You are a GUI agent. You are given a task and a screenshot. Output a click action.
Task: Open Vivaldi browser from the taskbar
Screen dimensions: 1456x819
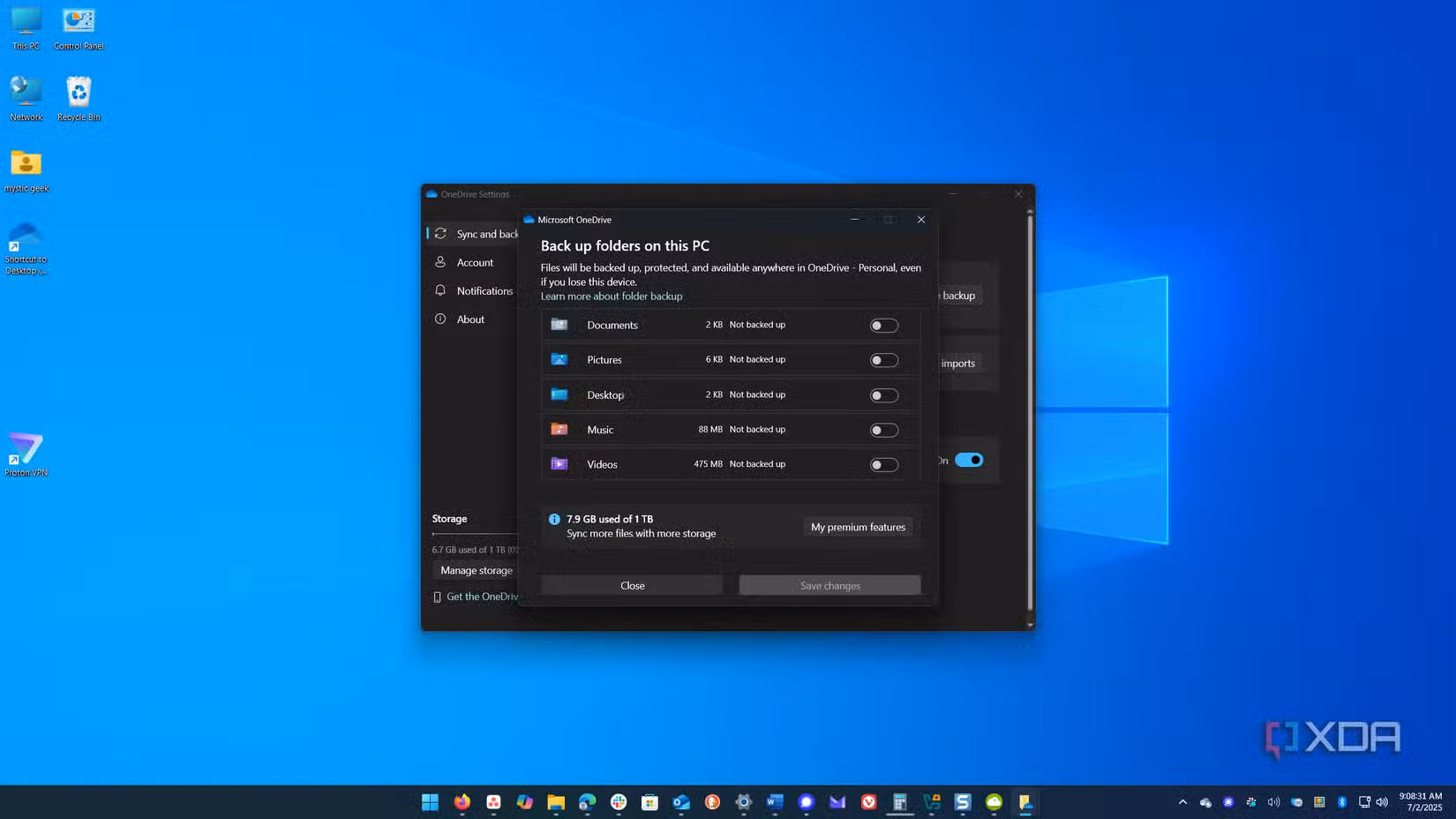click(869, 802)
